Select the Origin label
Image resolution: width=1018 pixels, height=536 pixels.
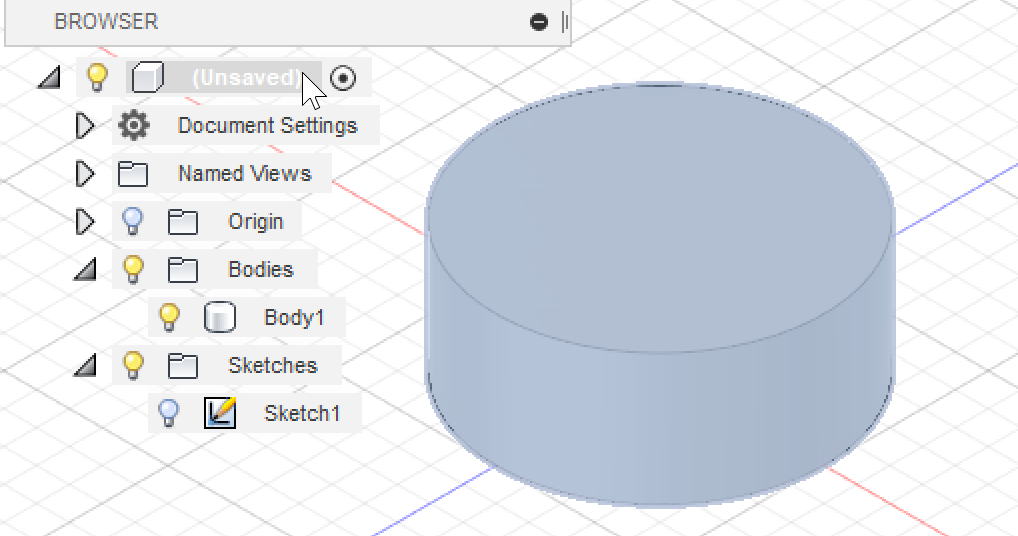256,222
